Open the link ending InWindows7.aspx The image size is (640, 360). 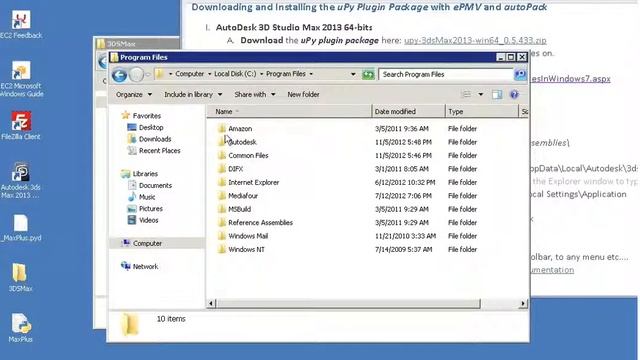(x=570, y=79)
